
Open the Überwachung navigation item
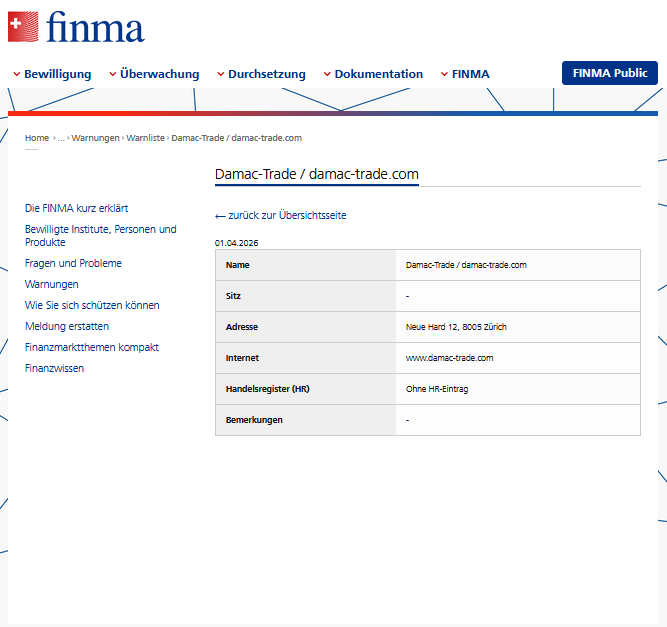tap(160, 74)
